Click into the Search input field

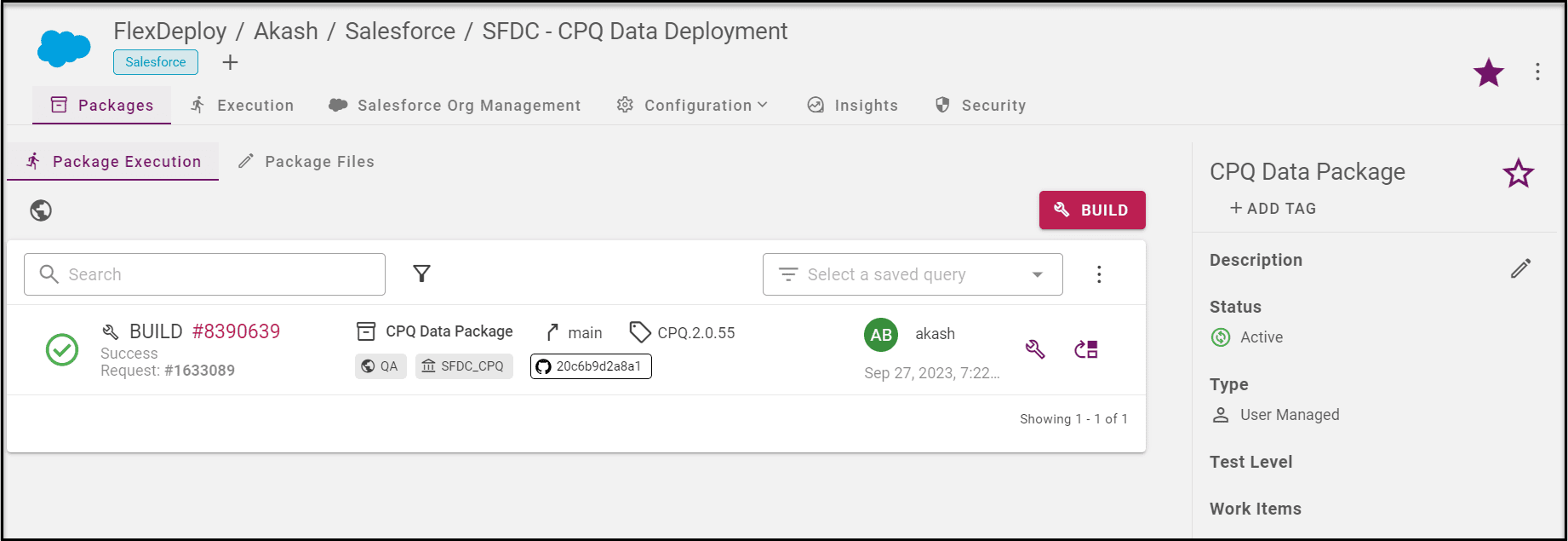click(204, 274)
